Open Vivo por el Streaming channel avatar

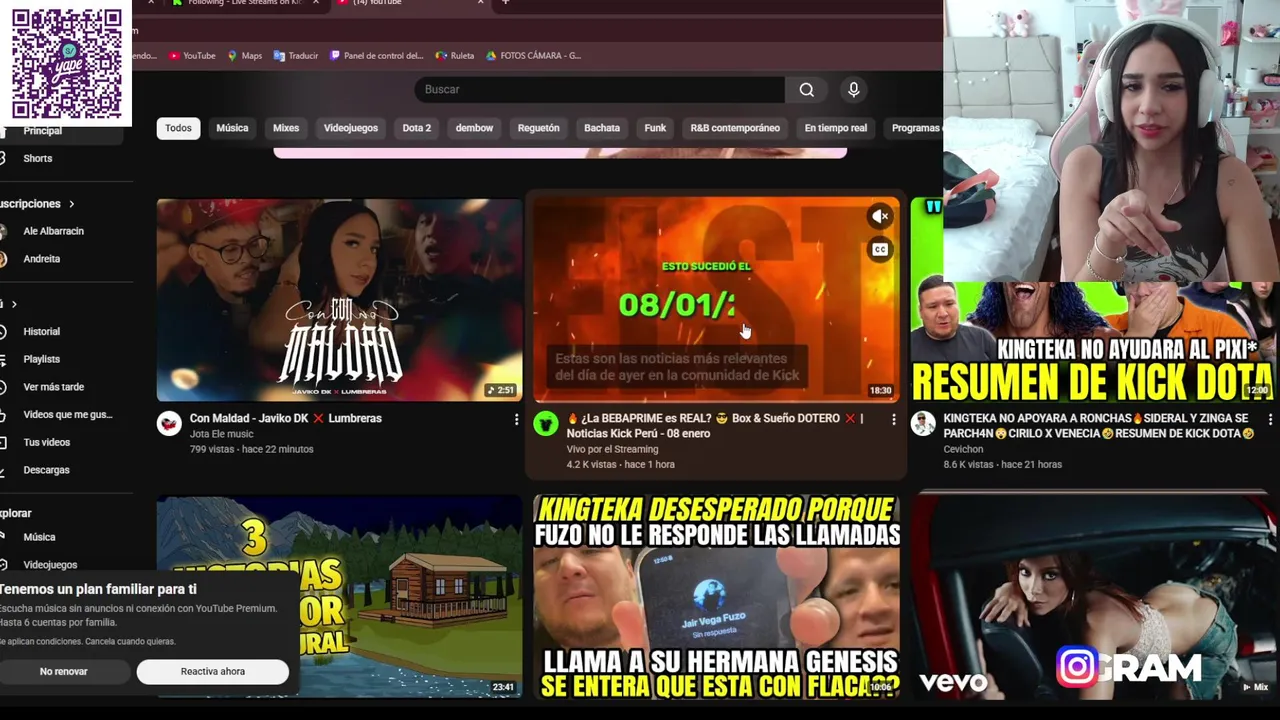545,424
